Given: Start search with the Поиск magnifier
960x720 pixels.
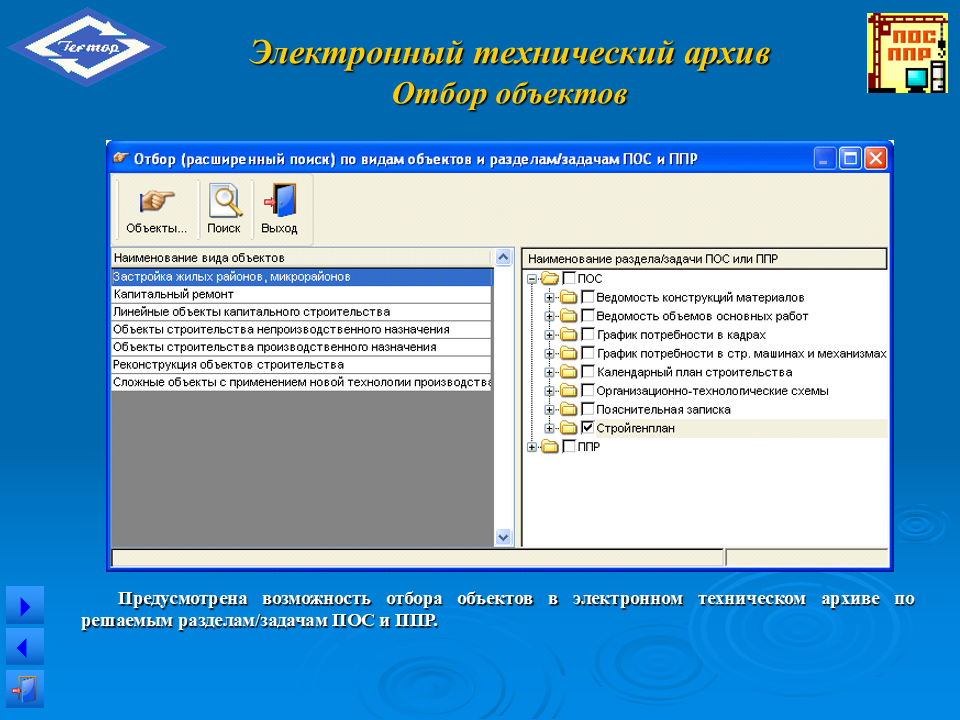Looking at the screenshot, I should click(x=224, y=210).
